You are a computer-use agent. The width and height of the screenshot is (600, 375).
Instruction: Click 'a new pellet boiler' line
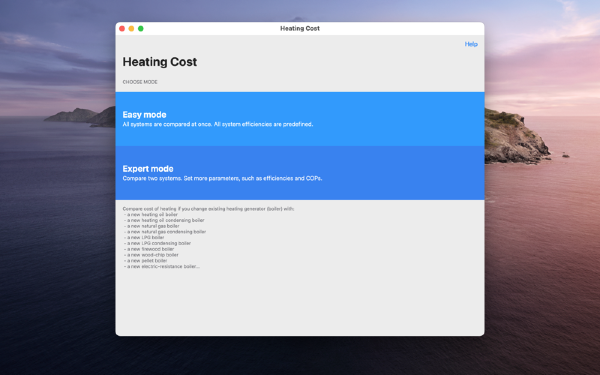click(x=145, y=261)
